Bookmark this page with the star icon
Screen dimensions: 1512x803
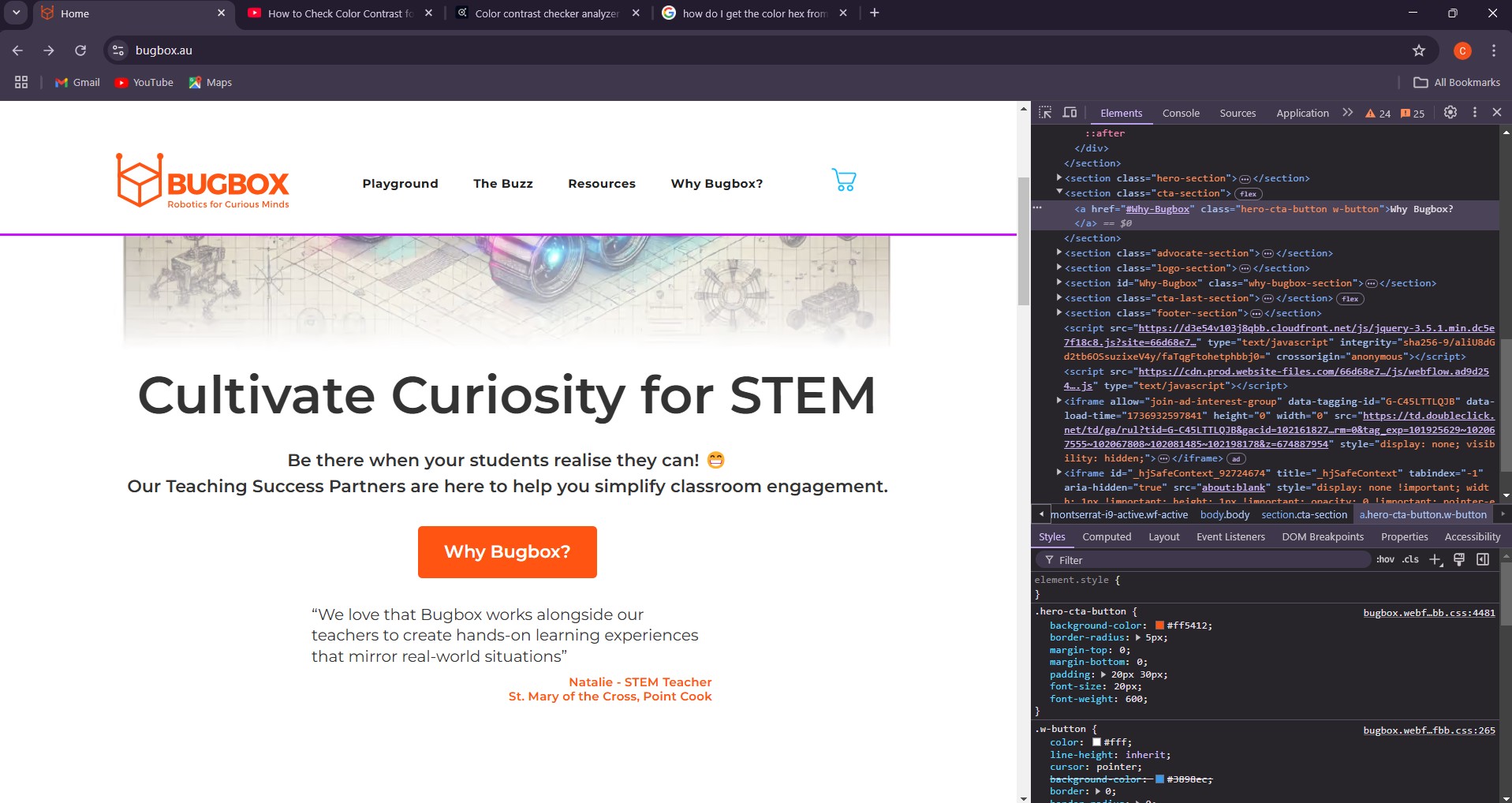(x=1418, y=50)
